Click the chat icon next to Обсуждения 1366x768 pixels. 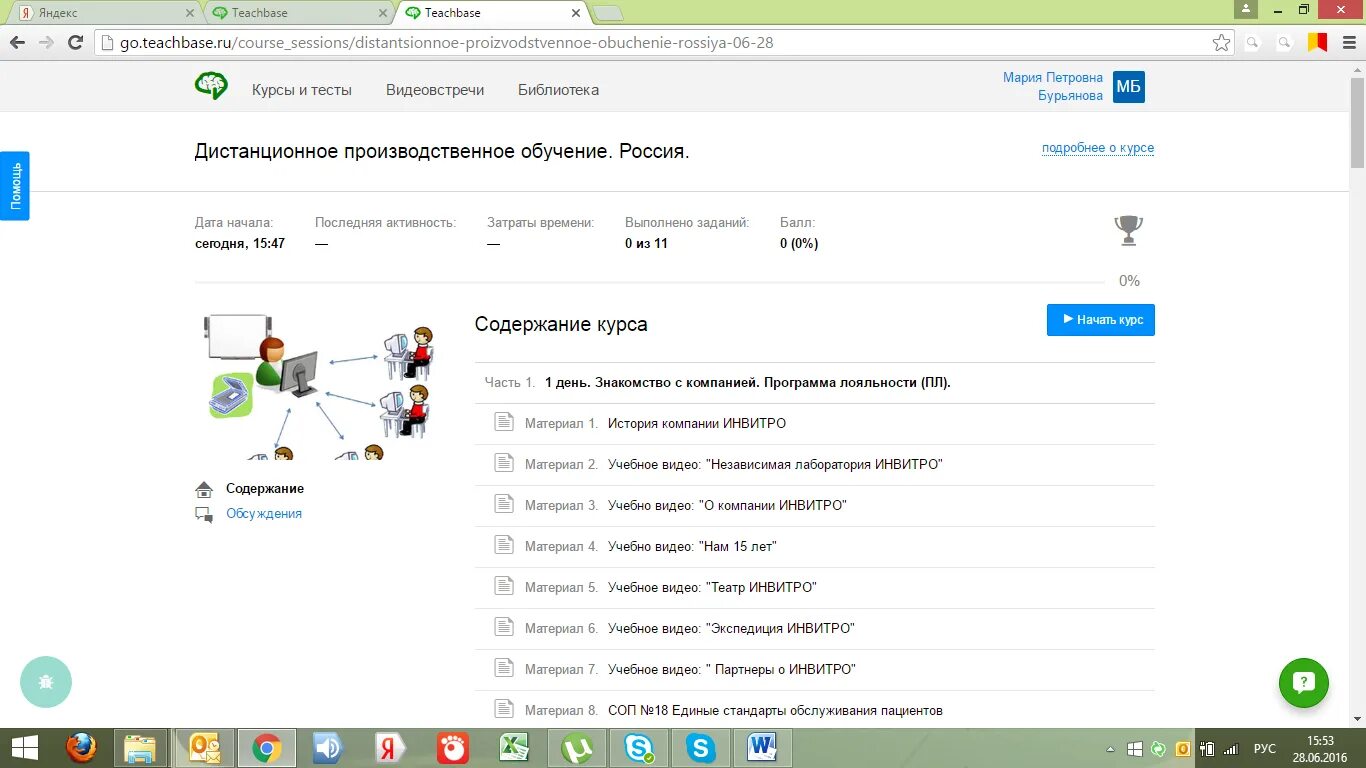(204, 514)
